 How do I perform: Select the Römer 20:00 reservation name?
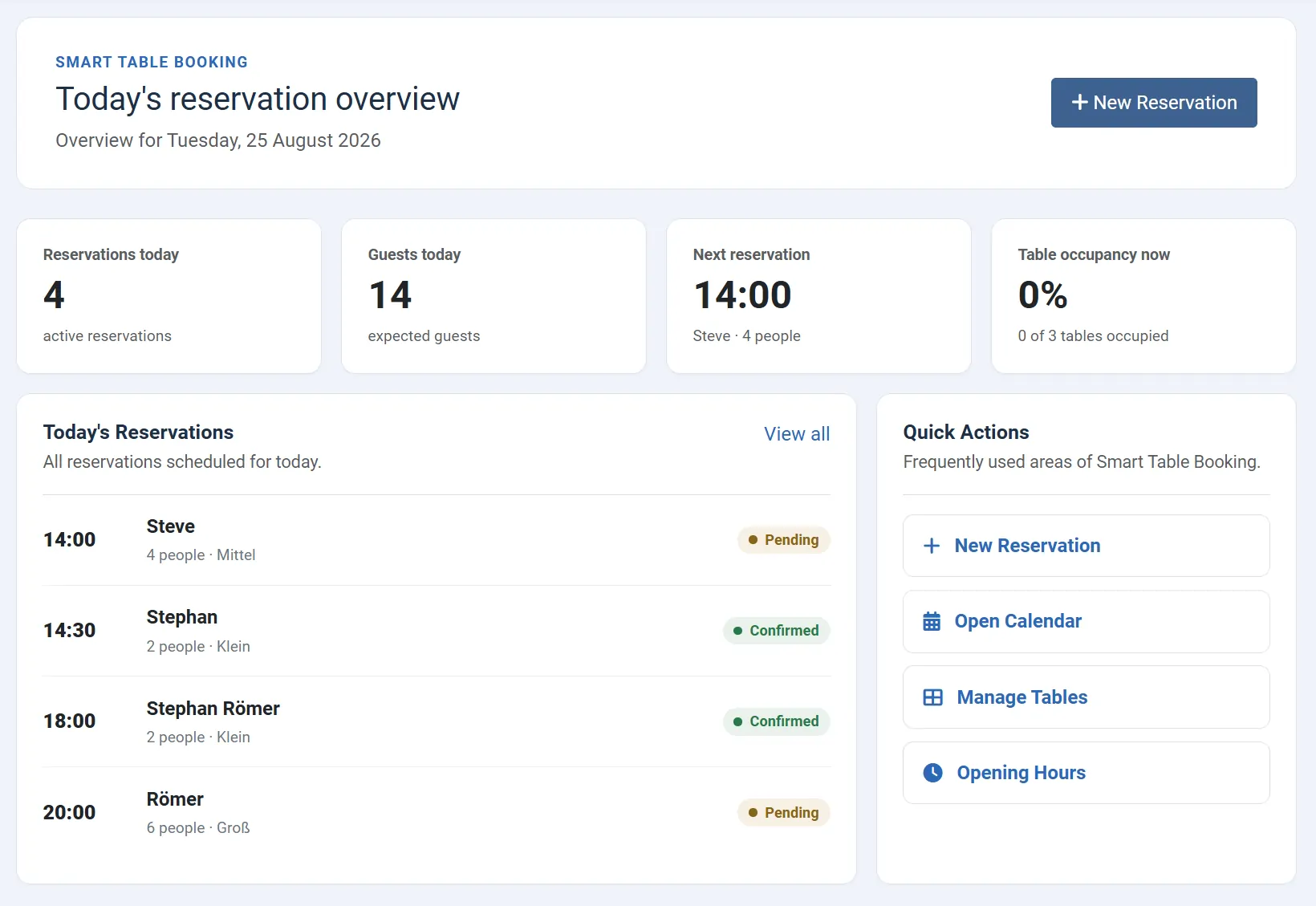(175, 799)
